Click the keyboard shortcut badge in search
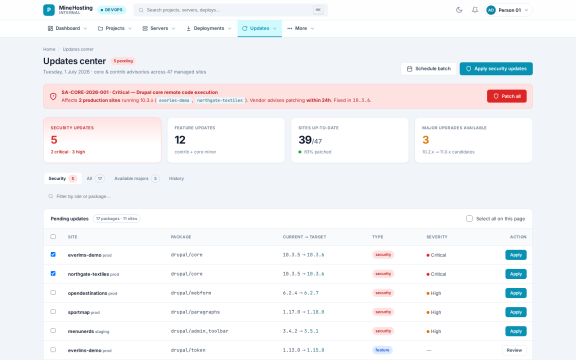This screenshot has width=576, height=360. click(318, 10)
